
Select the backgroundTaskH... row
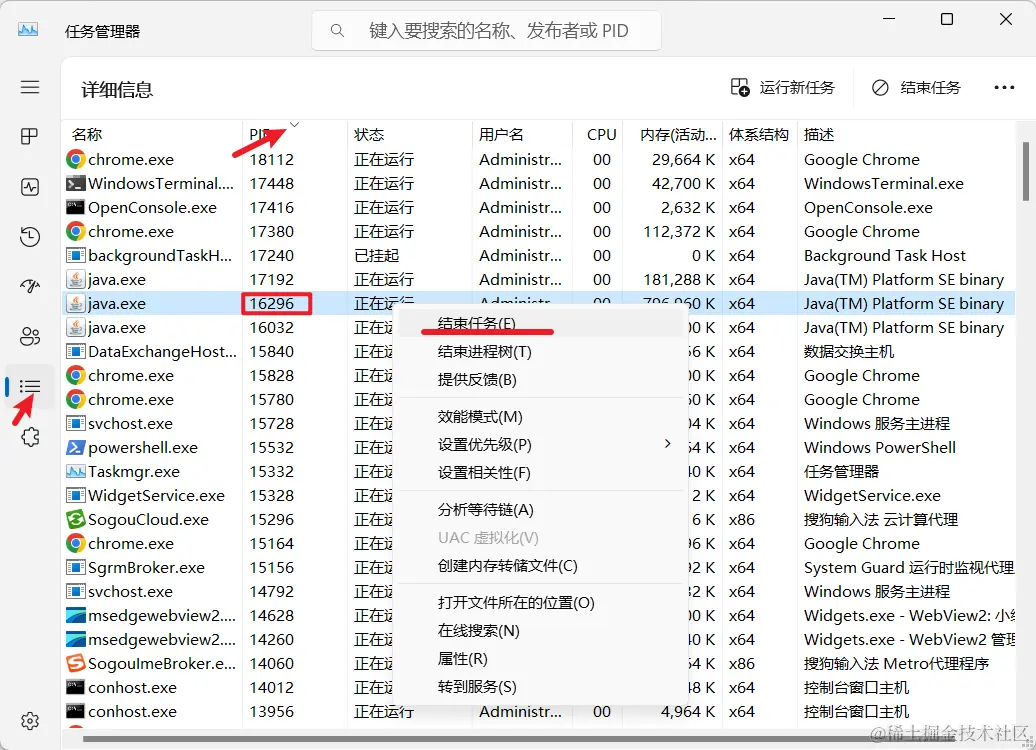tap(538, 256)
